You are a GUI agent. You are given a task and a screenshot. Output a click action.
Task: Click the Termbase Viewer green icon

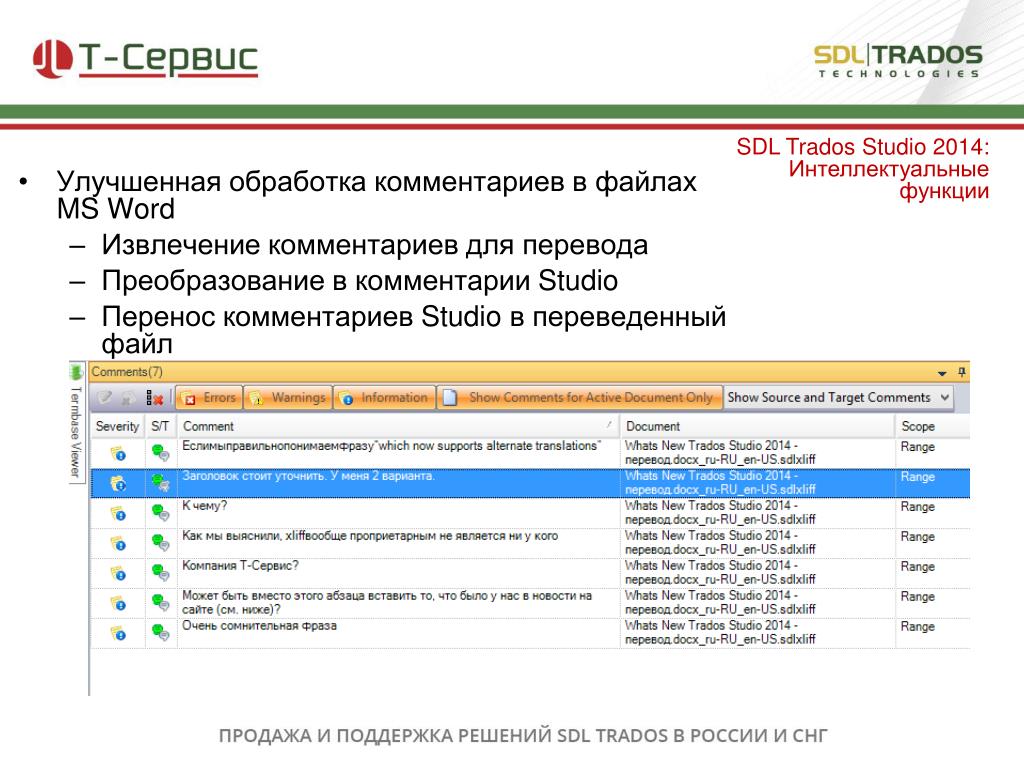pyautogui.click(x=76, y=372)
